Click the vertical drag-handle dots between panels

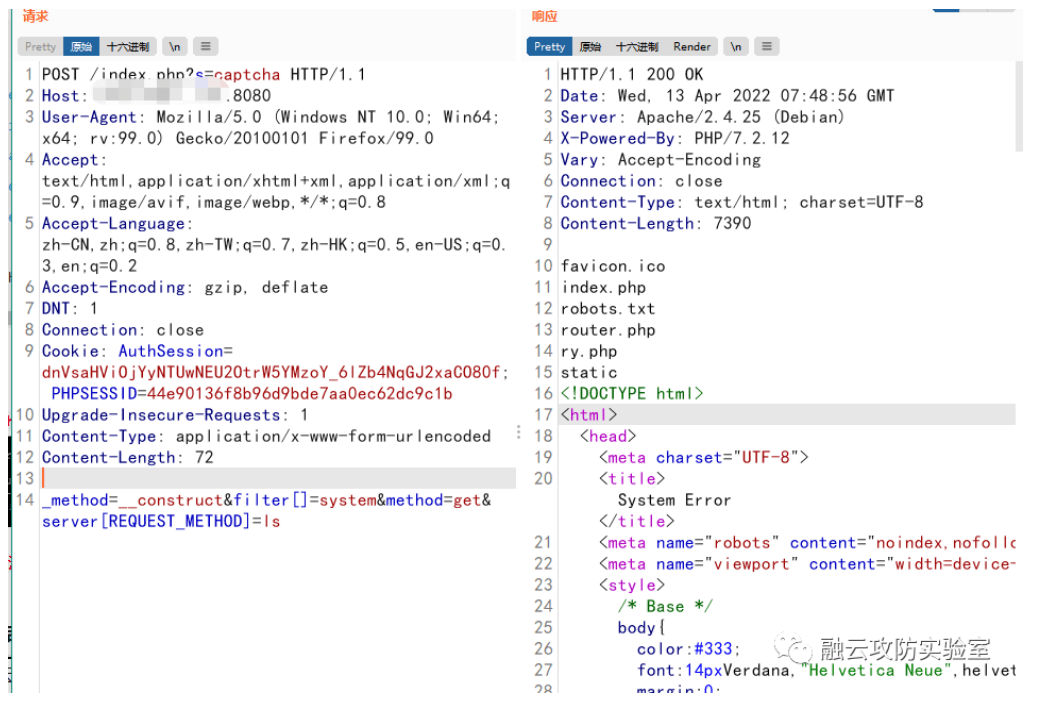[x=517, y=430]
